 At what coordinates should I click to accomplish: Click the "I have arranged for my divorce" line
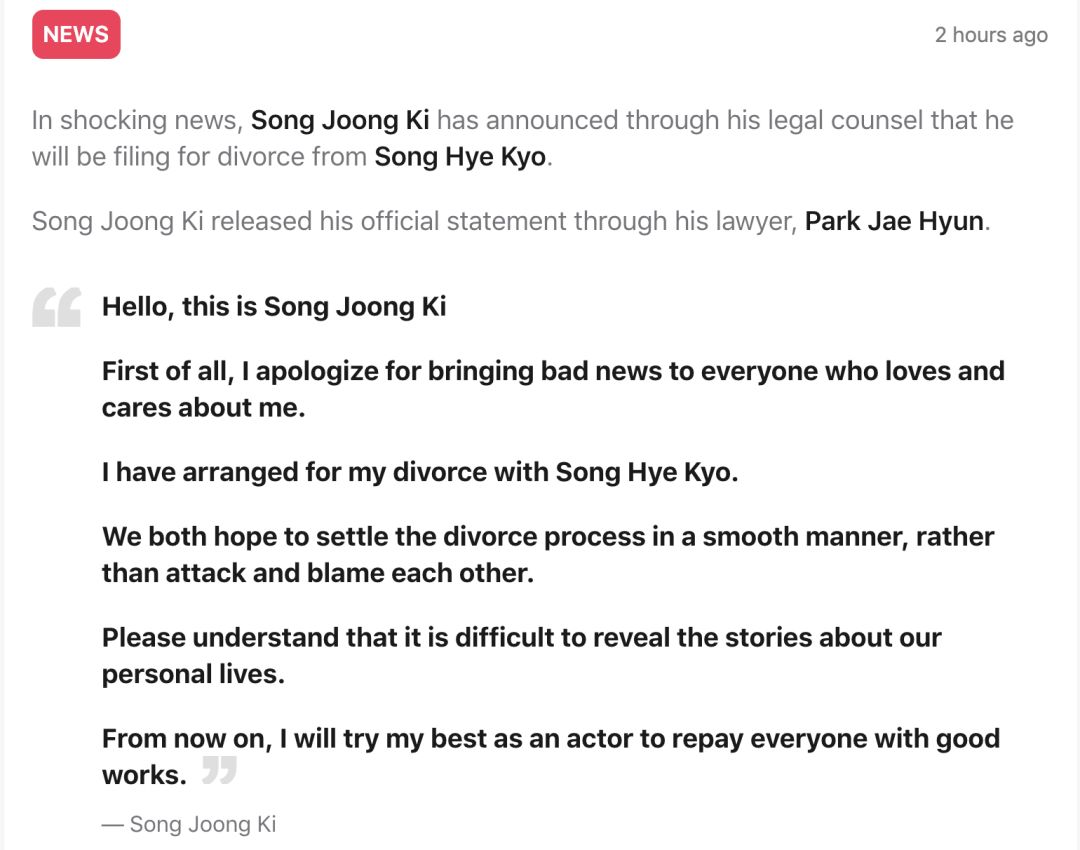click(x=420, y=472)
